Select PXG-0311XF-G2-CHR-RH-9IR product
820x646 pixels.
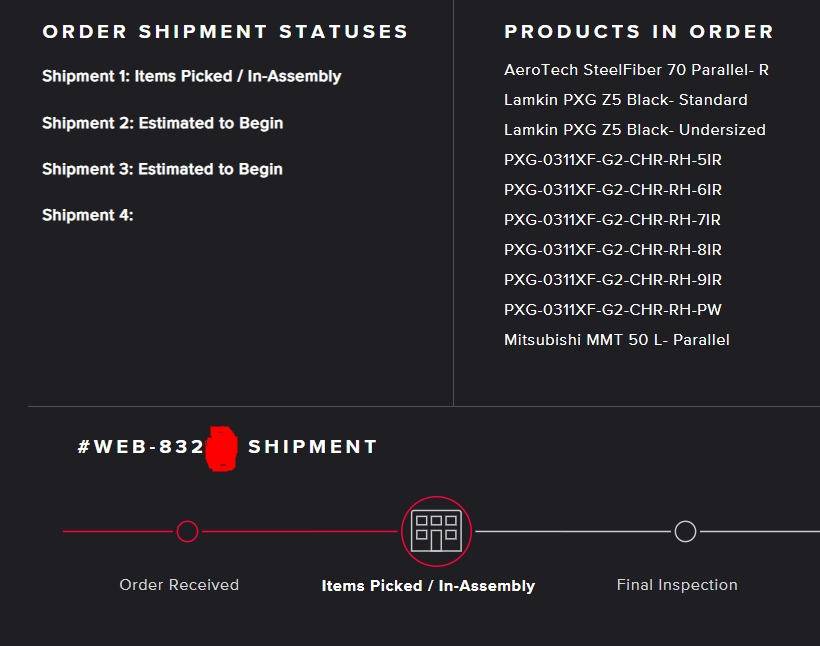pos(612,280)
